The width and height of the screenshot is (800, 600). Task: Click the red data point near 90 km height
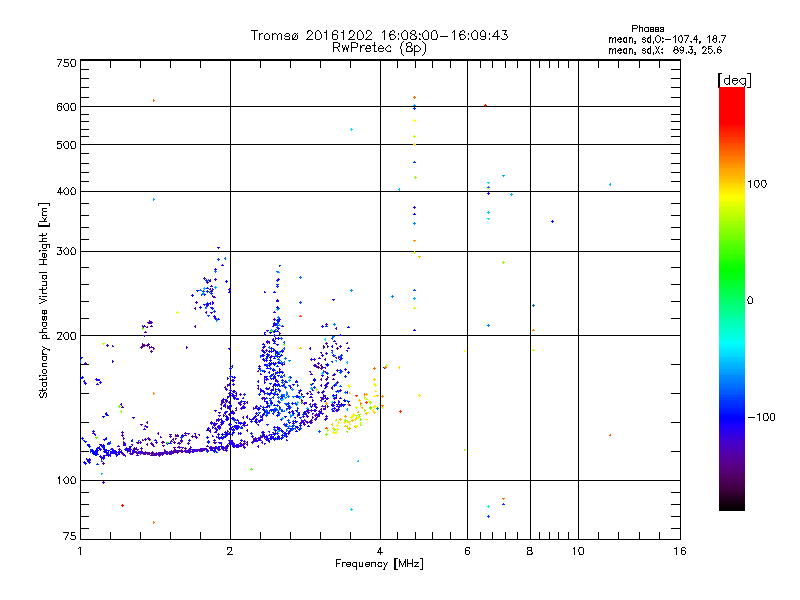122,506
